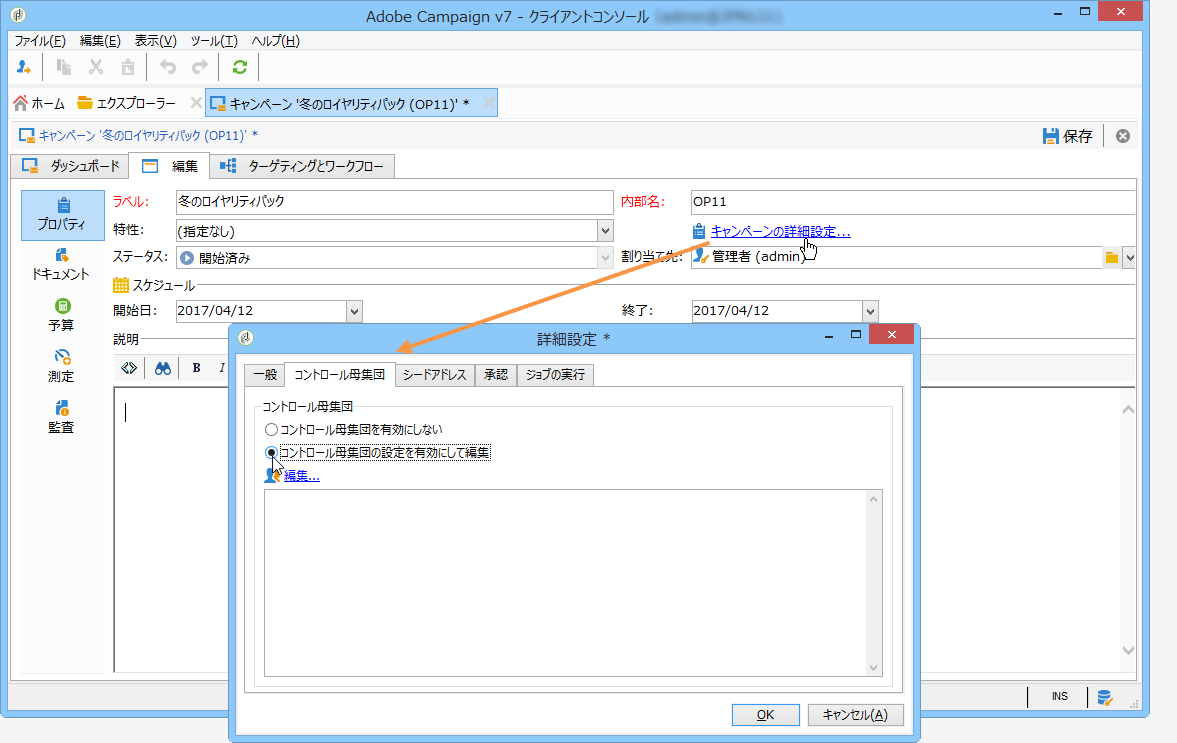Click the bold B formatting icon
Image resolution: width=1177 pixels, height=743 pixels.
(x=197, y=368)
